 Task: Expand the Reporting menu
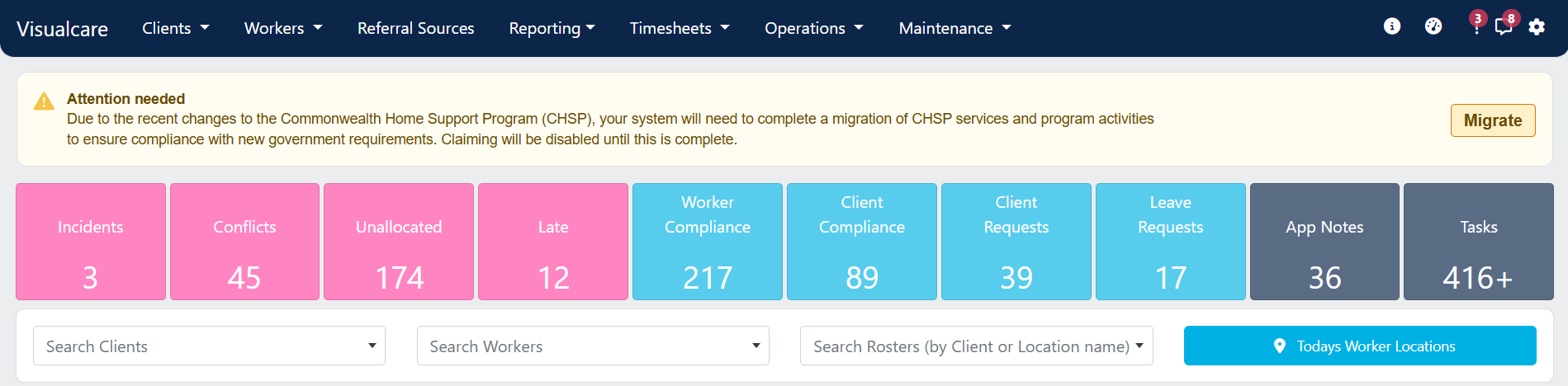(552, 28)
